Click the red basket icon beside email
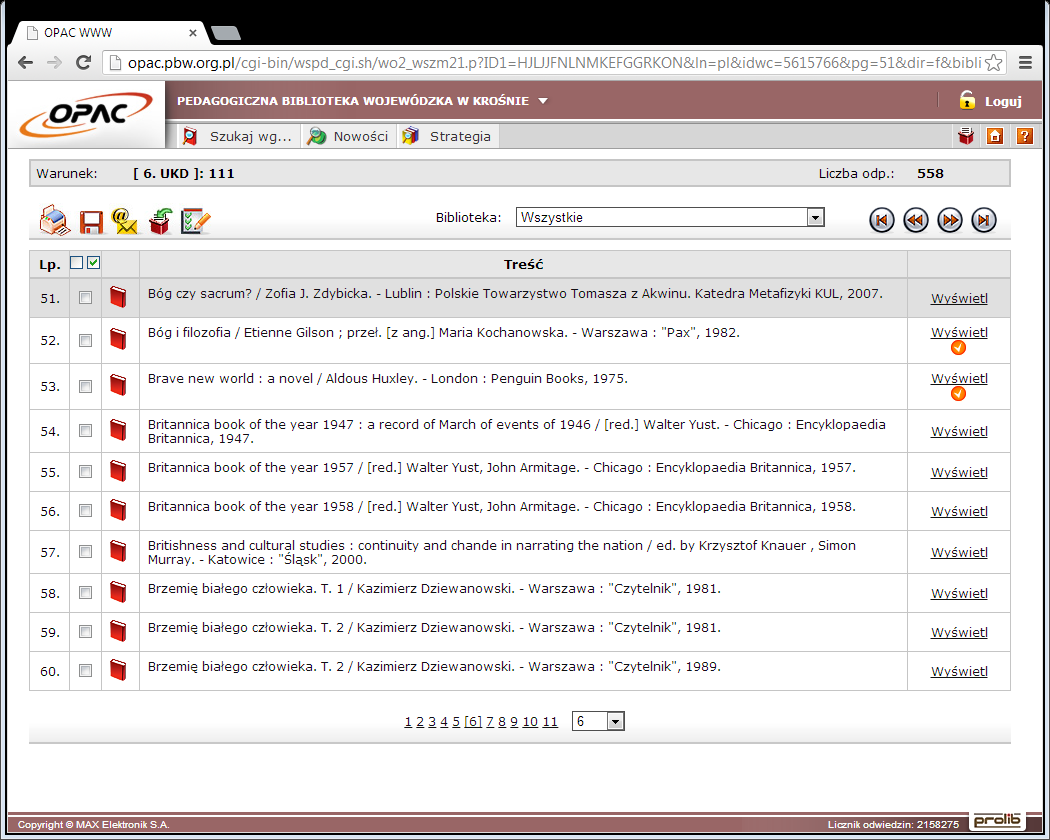 [x=160, y=221]
